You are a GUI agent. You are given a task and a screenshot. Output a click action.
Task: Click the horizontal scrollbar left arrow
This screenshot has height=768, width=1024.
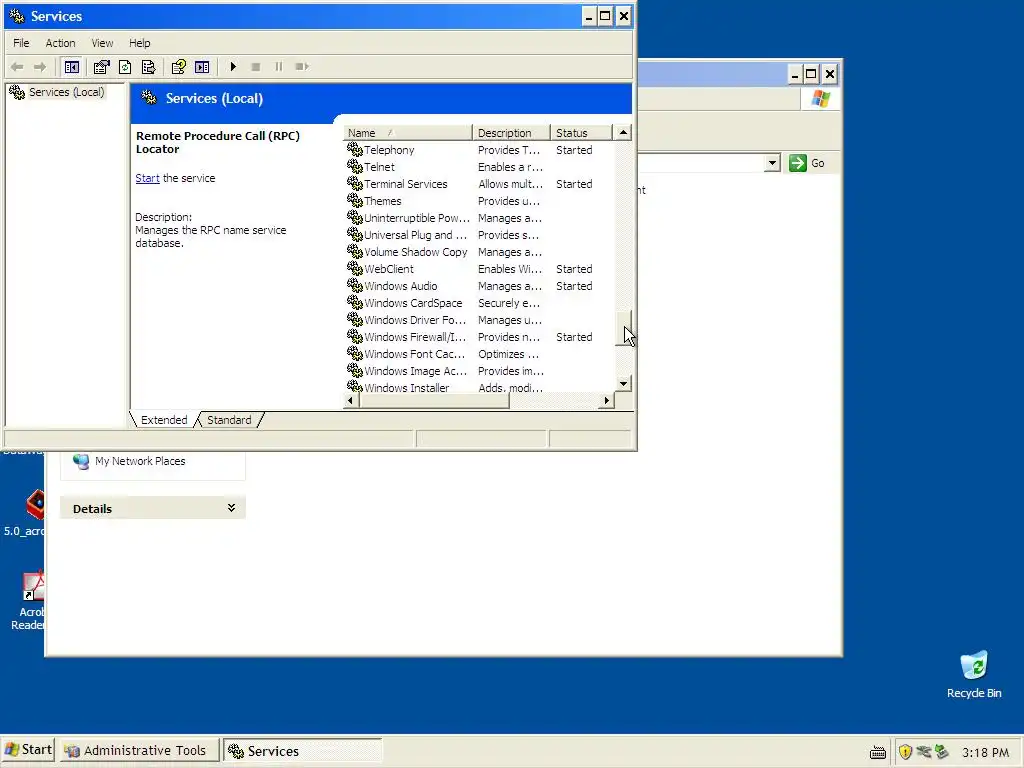351,400
